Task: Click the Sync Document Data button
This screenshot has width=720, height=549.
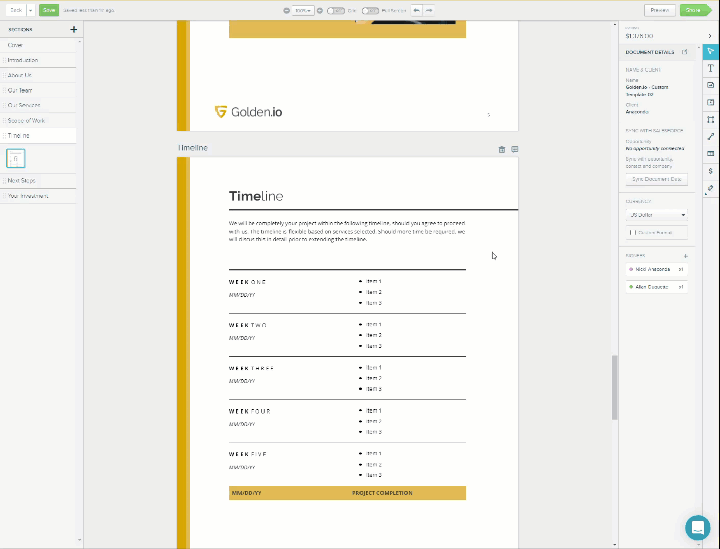Action: pyautogui.click(x=655, y=178)
